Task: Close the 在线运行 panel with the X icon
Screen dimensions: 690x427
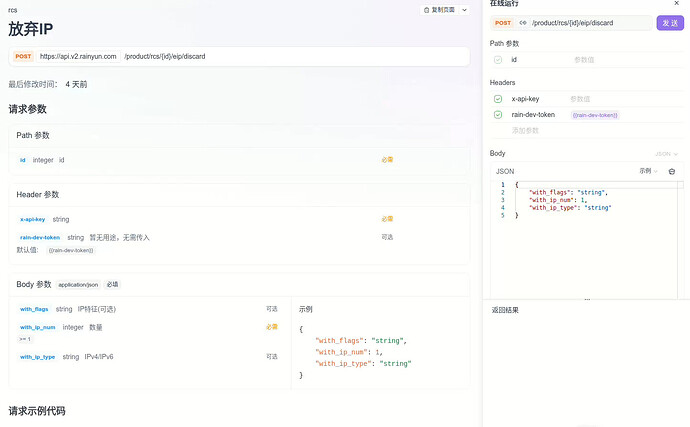Action: point(676,4)
